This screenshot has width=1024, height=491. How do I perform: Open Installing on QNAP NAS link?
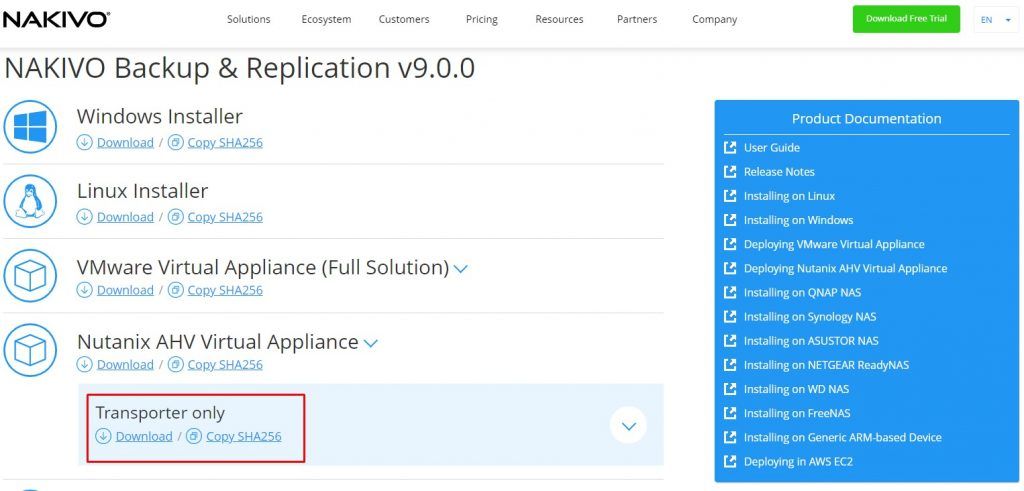click(803, 293)
